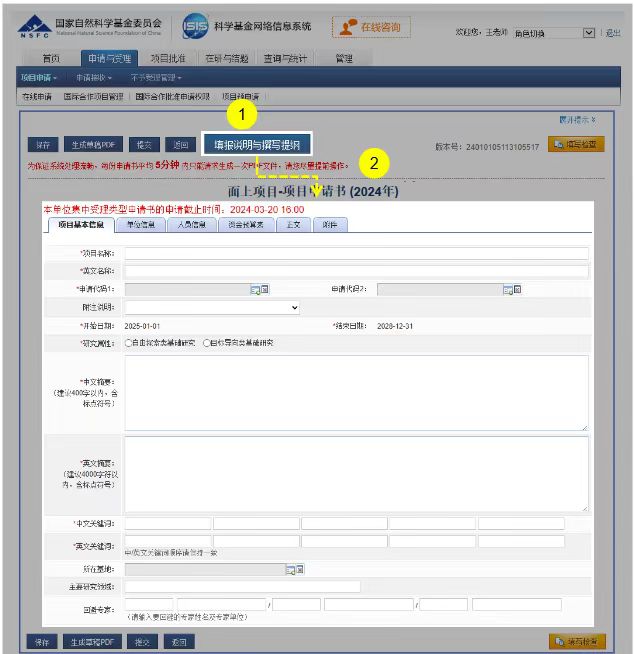Open 填报说明与撰写提纲 button
Screen dimensions: 634x654
(x=257, y=145)
